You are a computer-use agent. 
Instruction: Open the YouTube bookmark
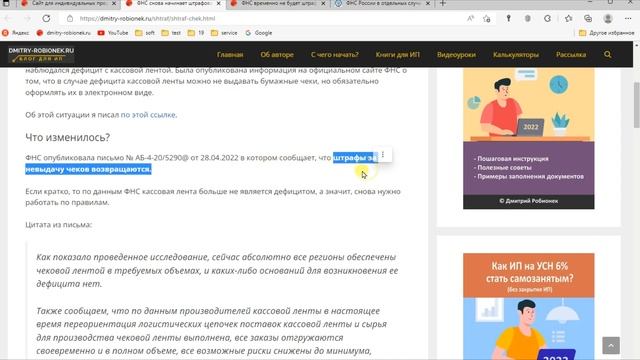click(113, 33)
